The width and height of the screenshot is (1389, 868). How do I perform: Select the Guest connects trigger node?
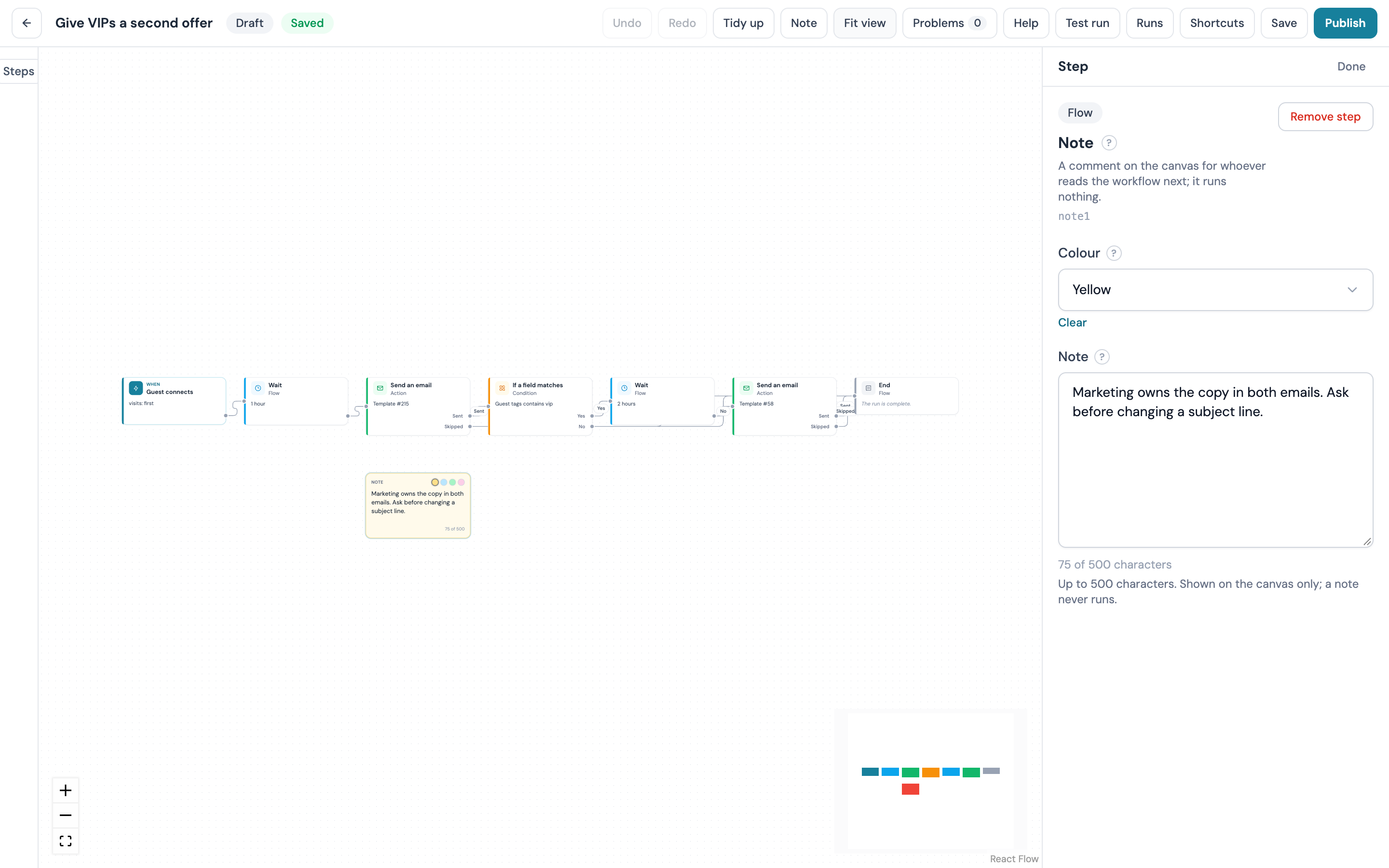(174, 401)
